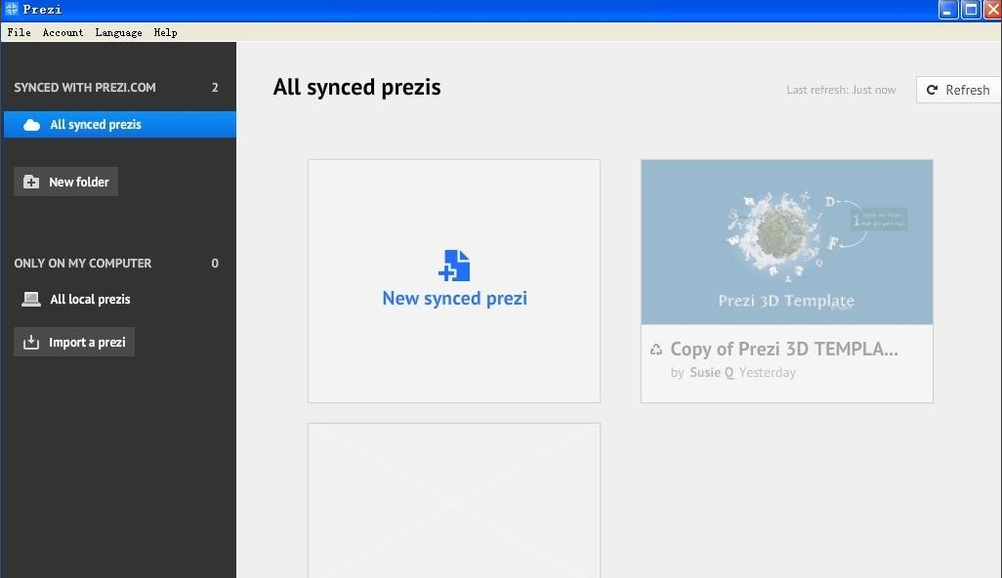
Task: Open the Account menu
Action: point(63,32)
